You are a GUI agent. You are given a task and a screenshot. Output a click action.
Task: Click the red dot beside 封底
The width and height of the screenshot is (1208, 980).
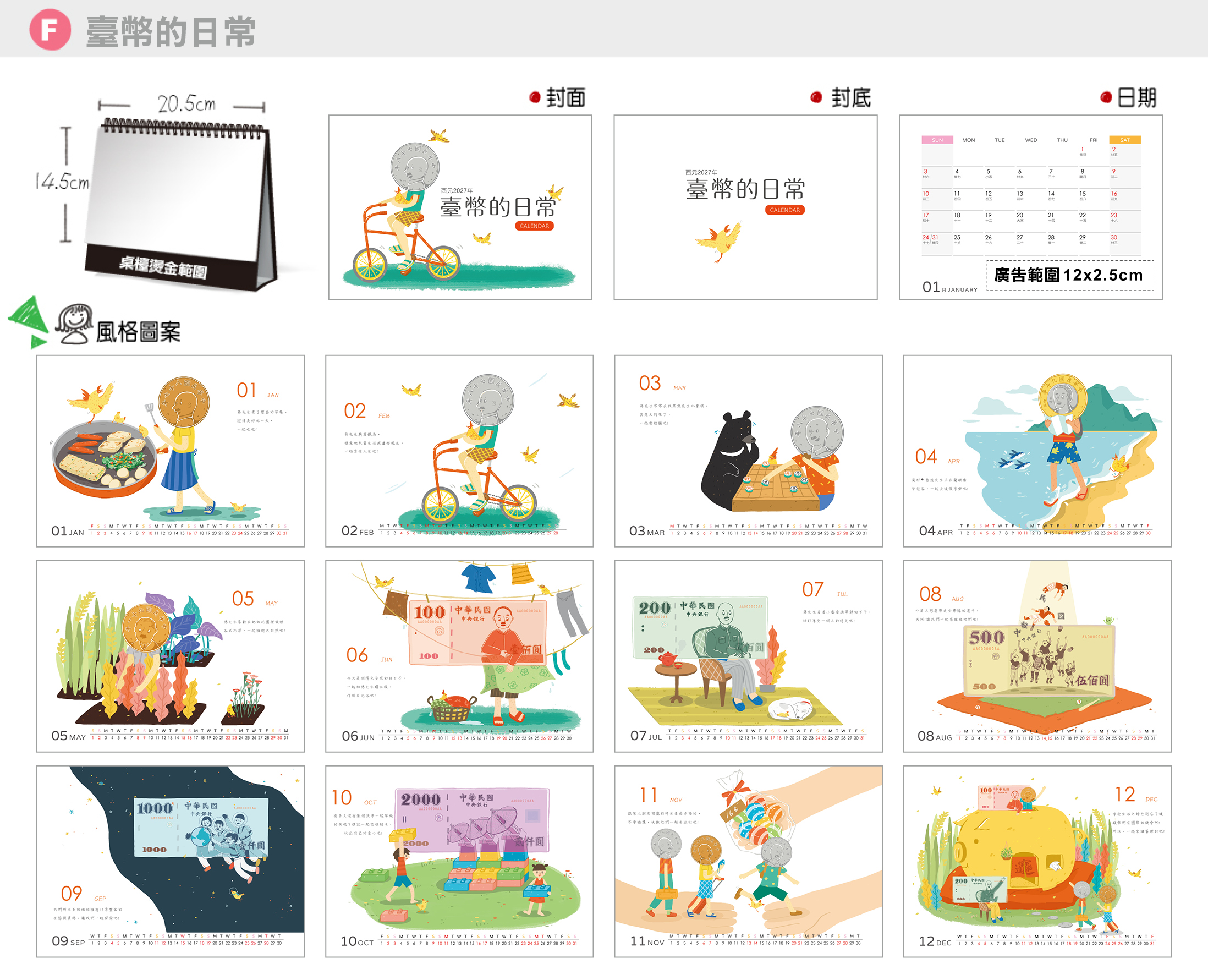pyautogui.click(x=816, y=97)
